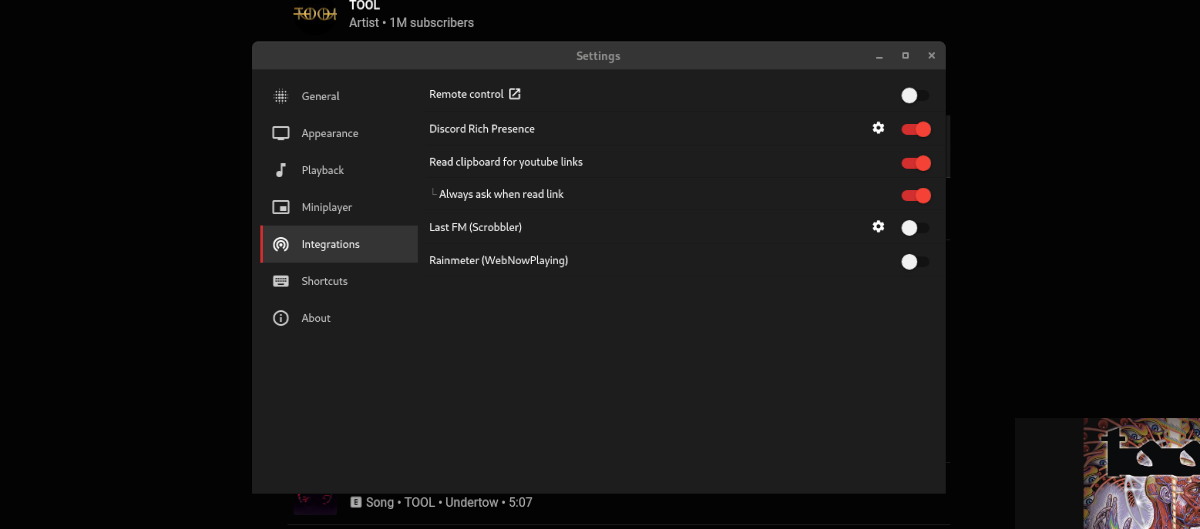Open Last FM Scrobbler gear settings
This screenshot has width=1200, height=529.
[878, 227]
